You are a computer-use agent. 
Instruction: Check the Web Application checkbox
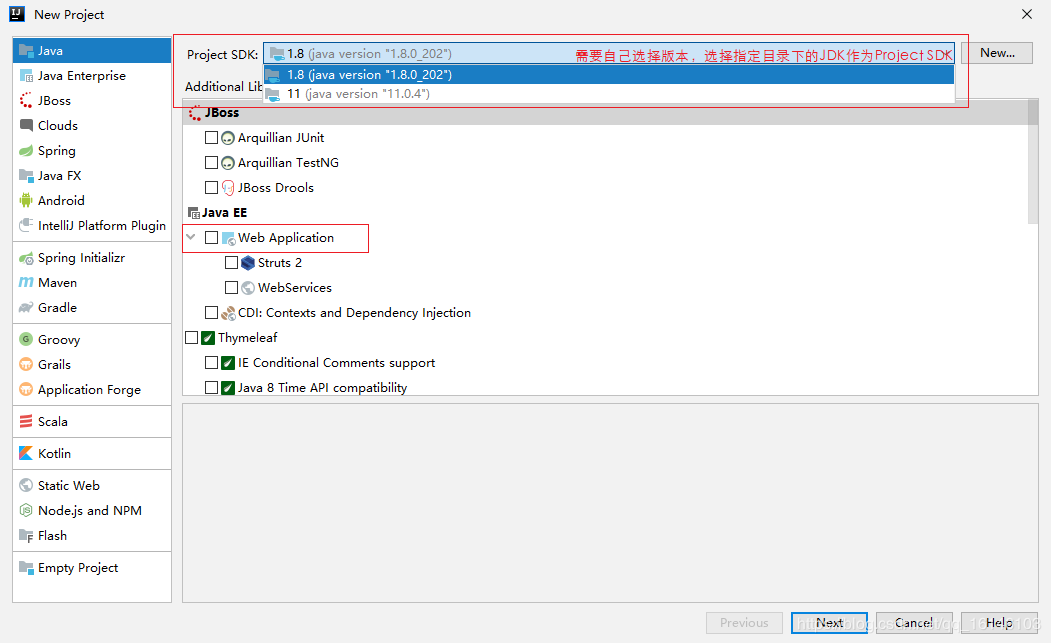coord(211,237)
